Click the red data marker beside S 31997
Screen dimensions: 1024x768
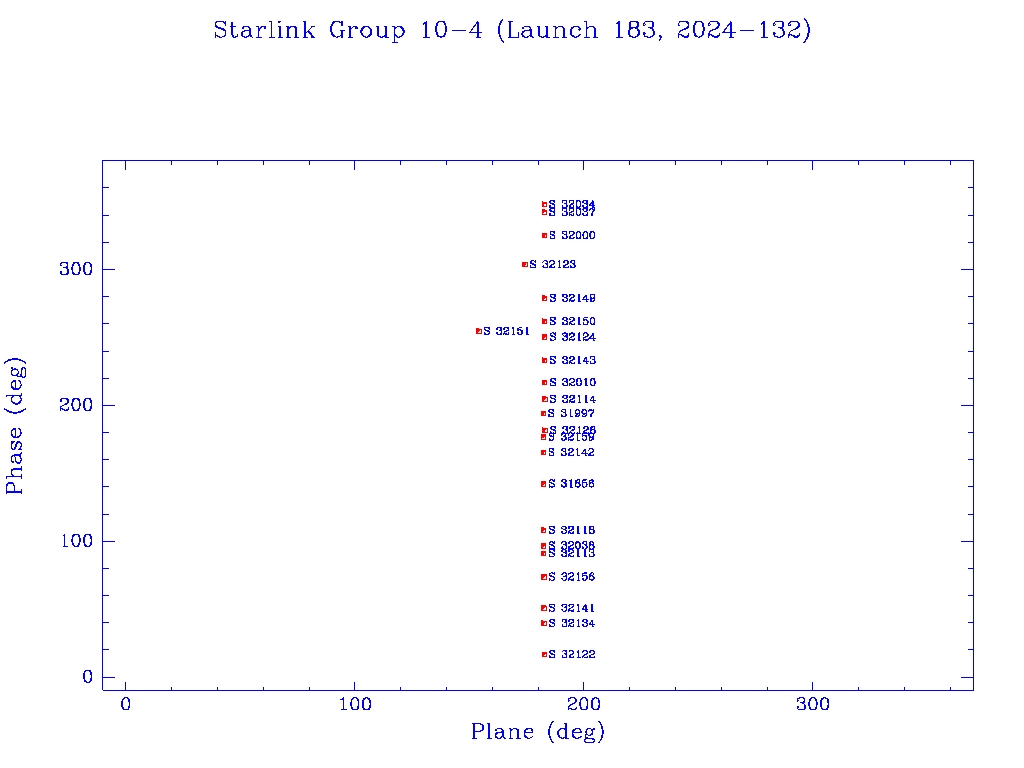543,413
